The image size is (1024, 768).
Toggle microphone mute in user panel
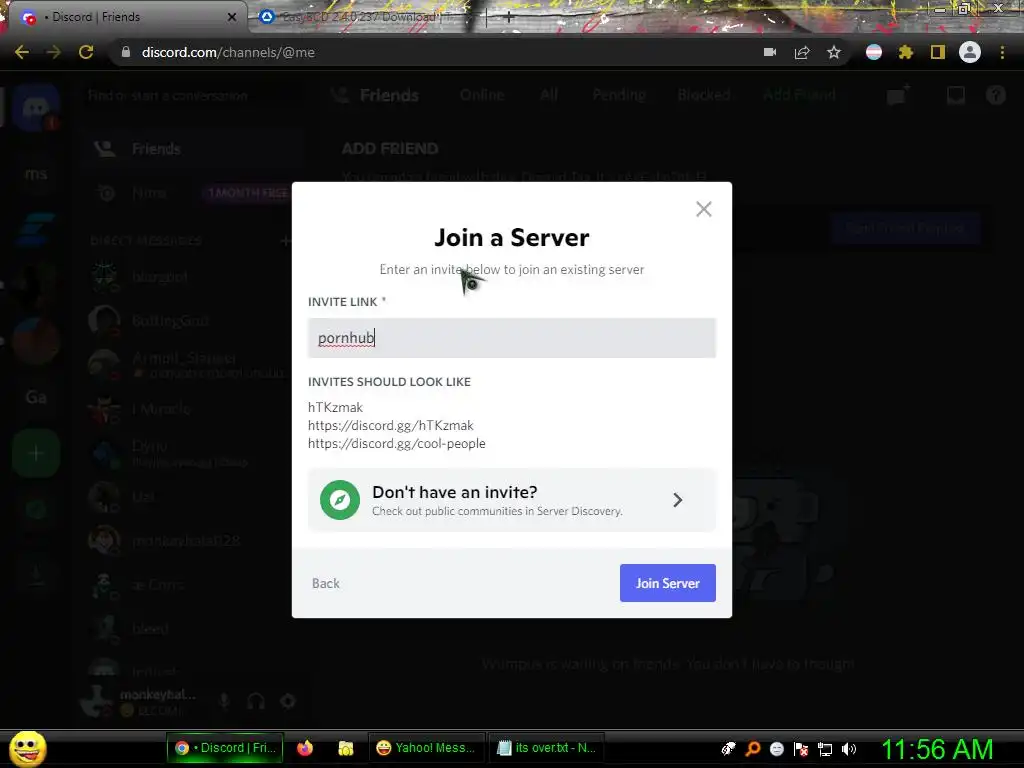(x=224, y=701)
